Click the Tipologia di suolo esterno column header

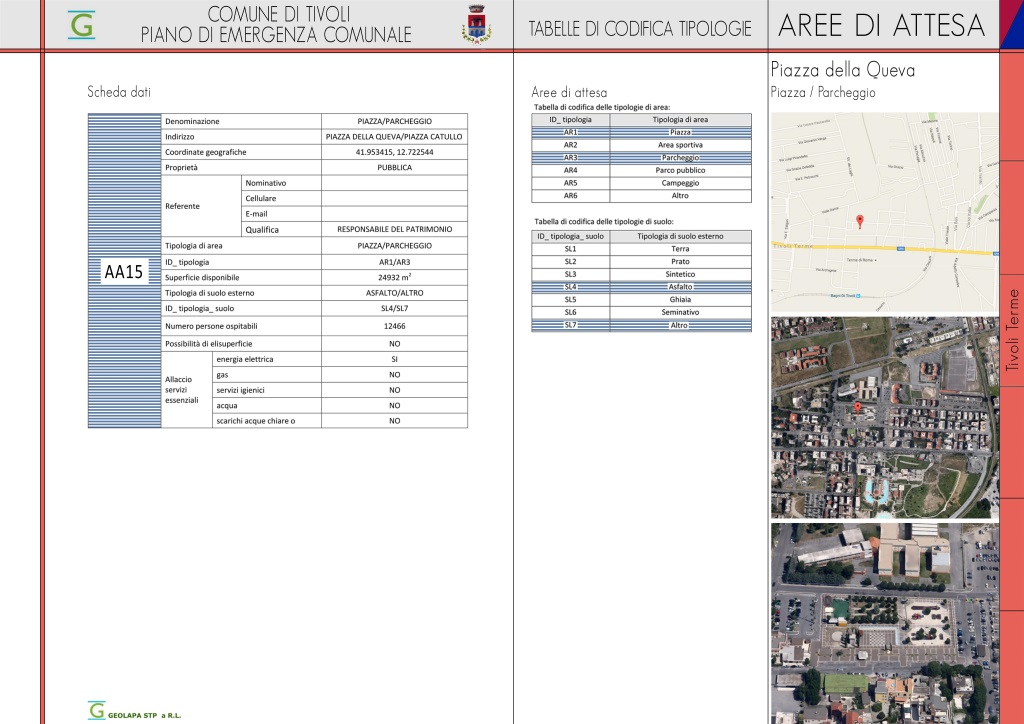680,236
